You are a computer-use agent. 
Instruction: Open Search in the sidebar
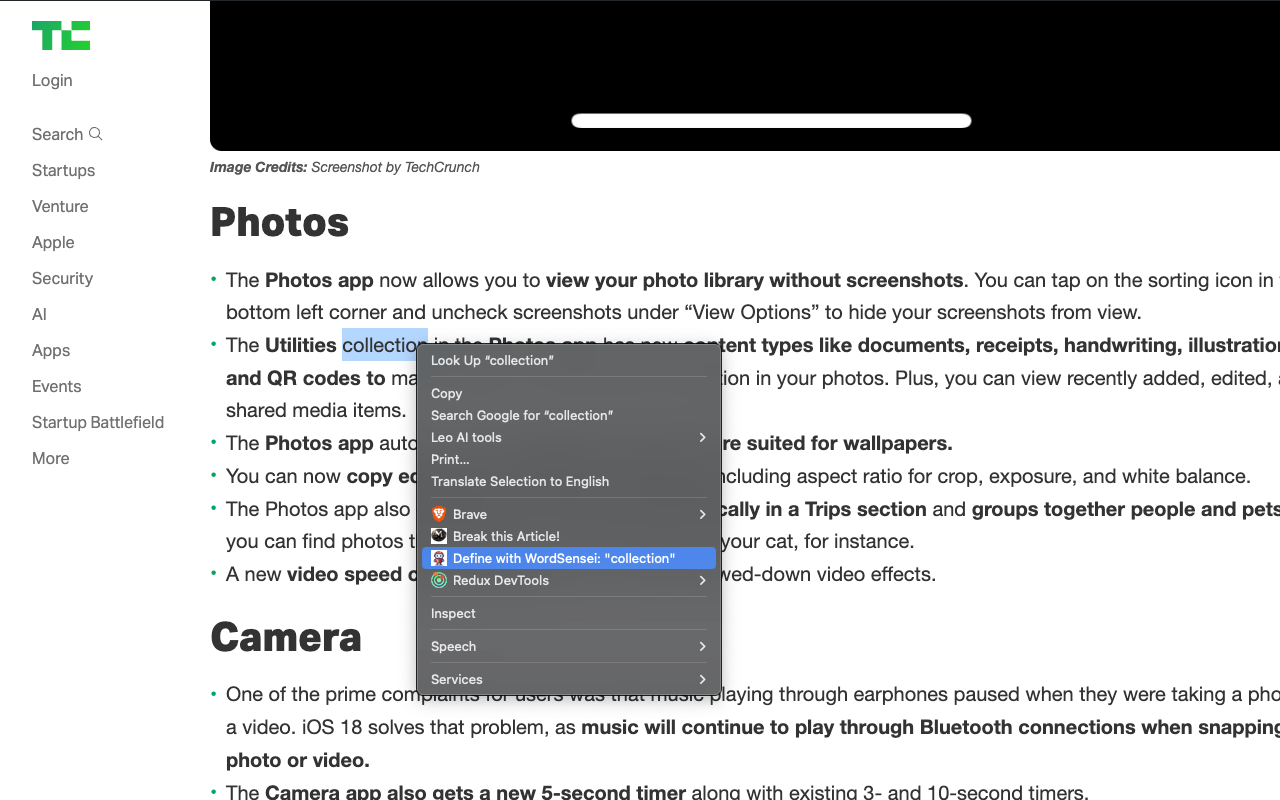tap(67, 134)
